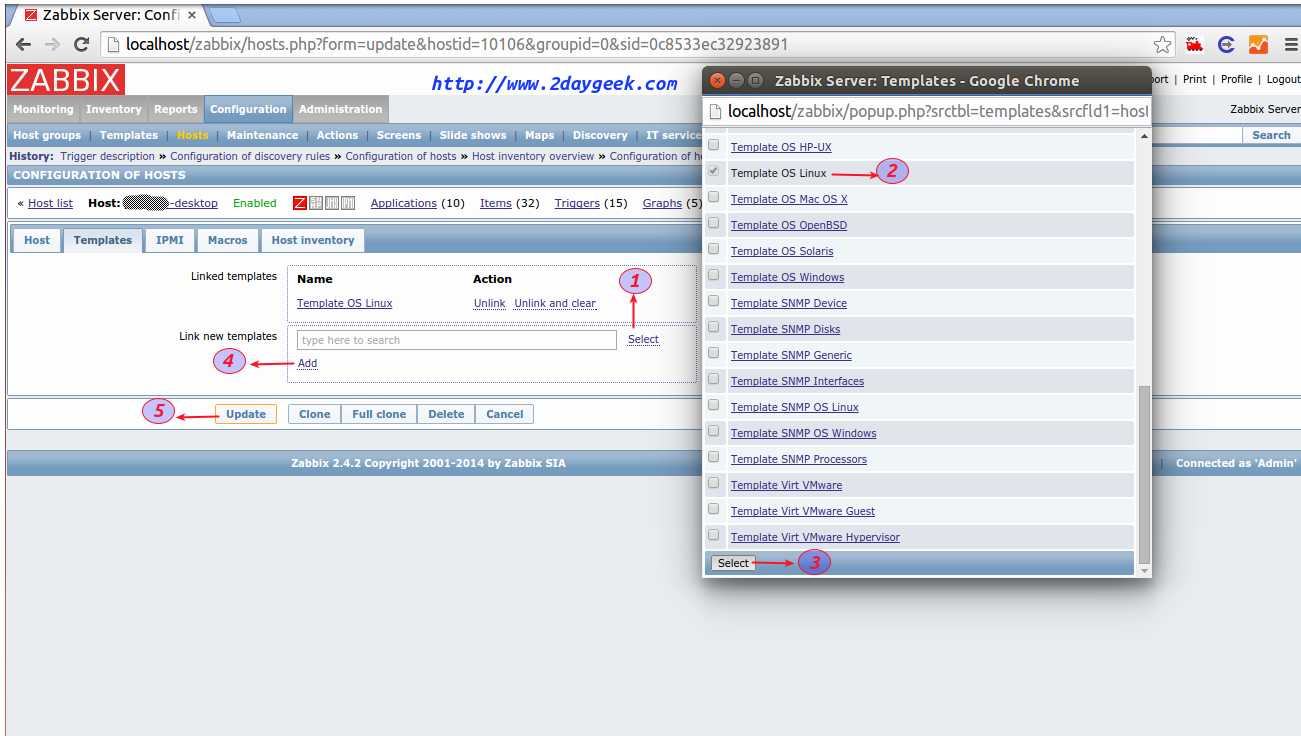Click the blue circular extension icon
This screenshot has width=1301, height=736.
1226,45
